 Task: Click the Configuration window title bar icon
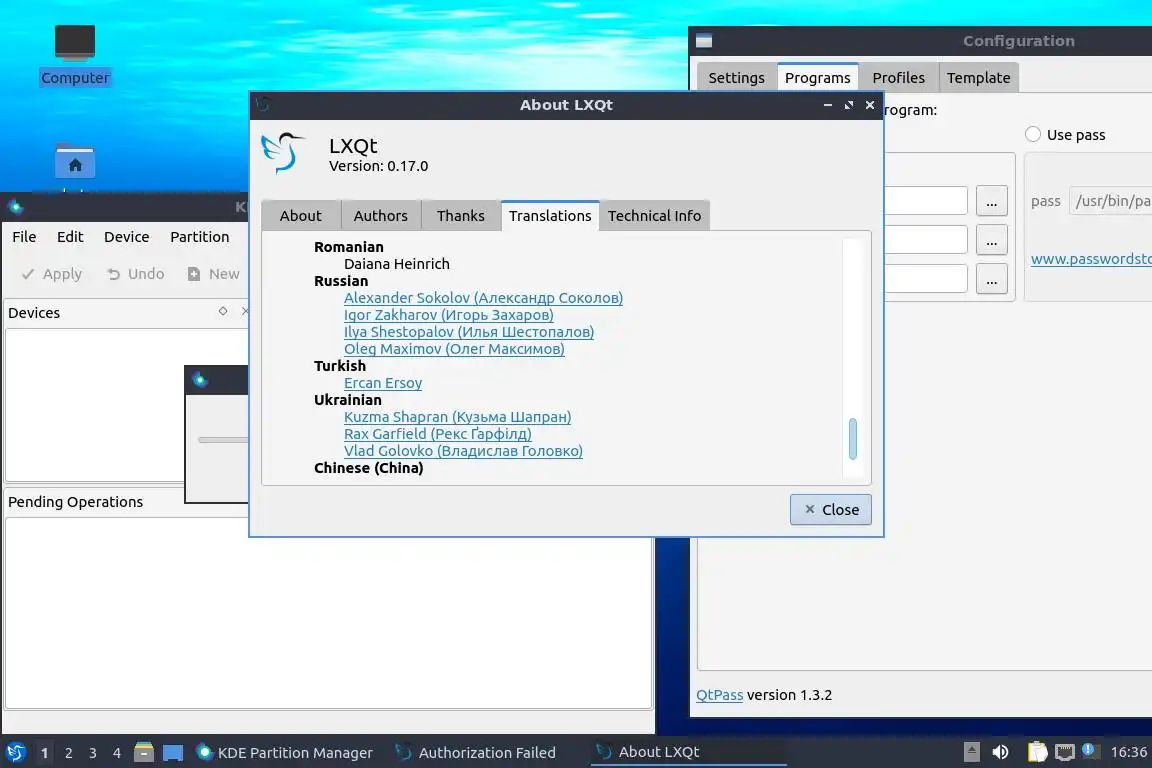coord(704,41)
